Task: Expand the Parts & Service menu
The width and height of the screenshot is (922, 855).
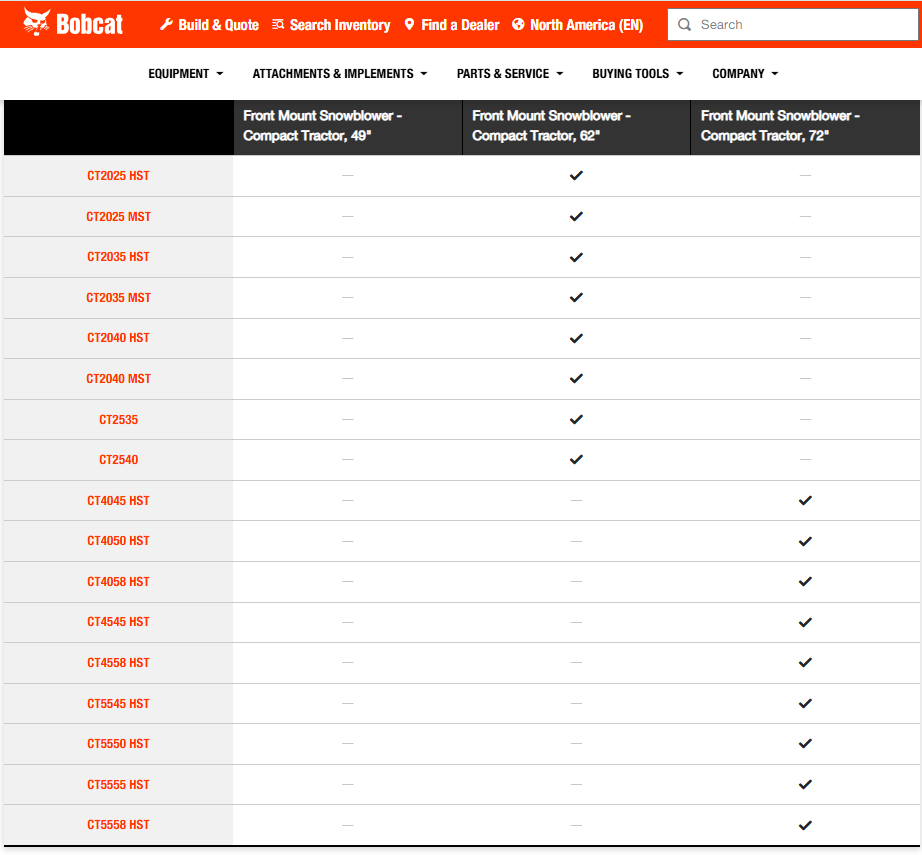Action: click(509, 74)
